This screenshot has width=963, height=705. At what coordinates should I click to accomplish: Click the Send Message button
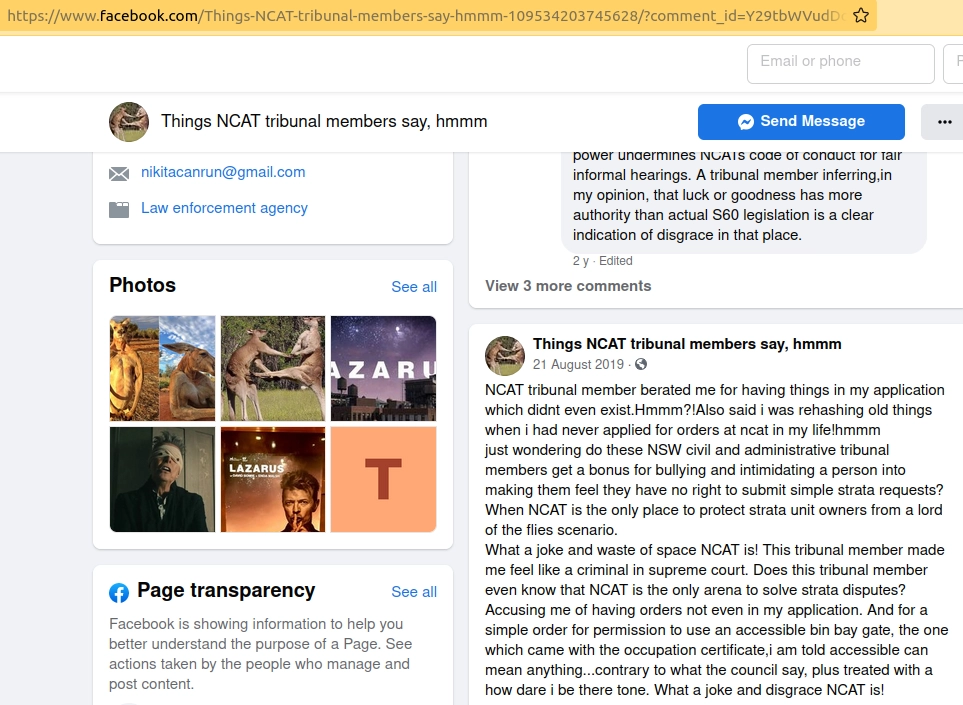(801, 122)
